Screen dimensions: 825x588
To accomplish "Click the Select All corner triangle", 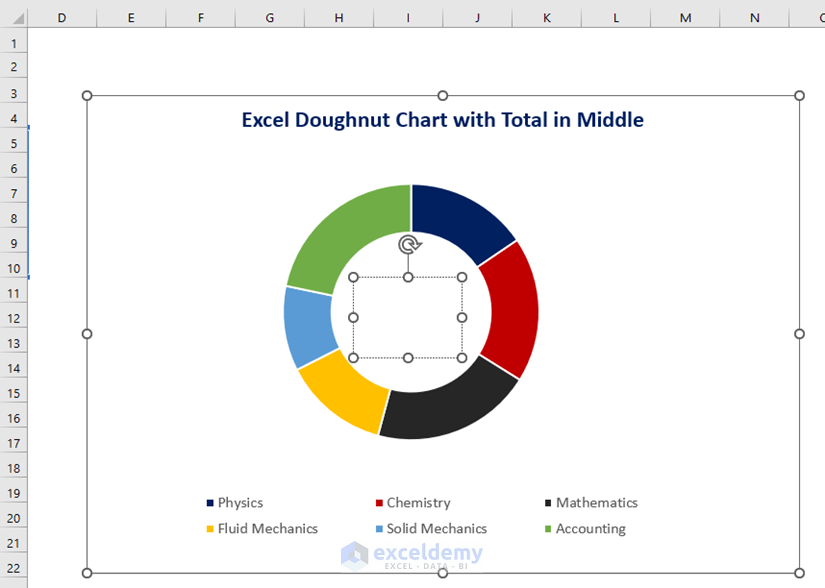I will coord(17,18).
